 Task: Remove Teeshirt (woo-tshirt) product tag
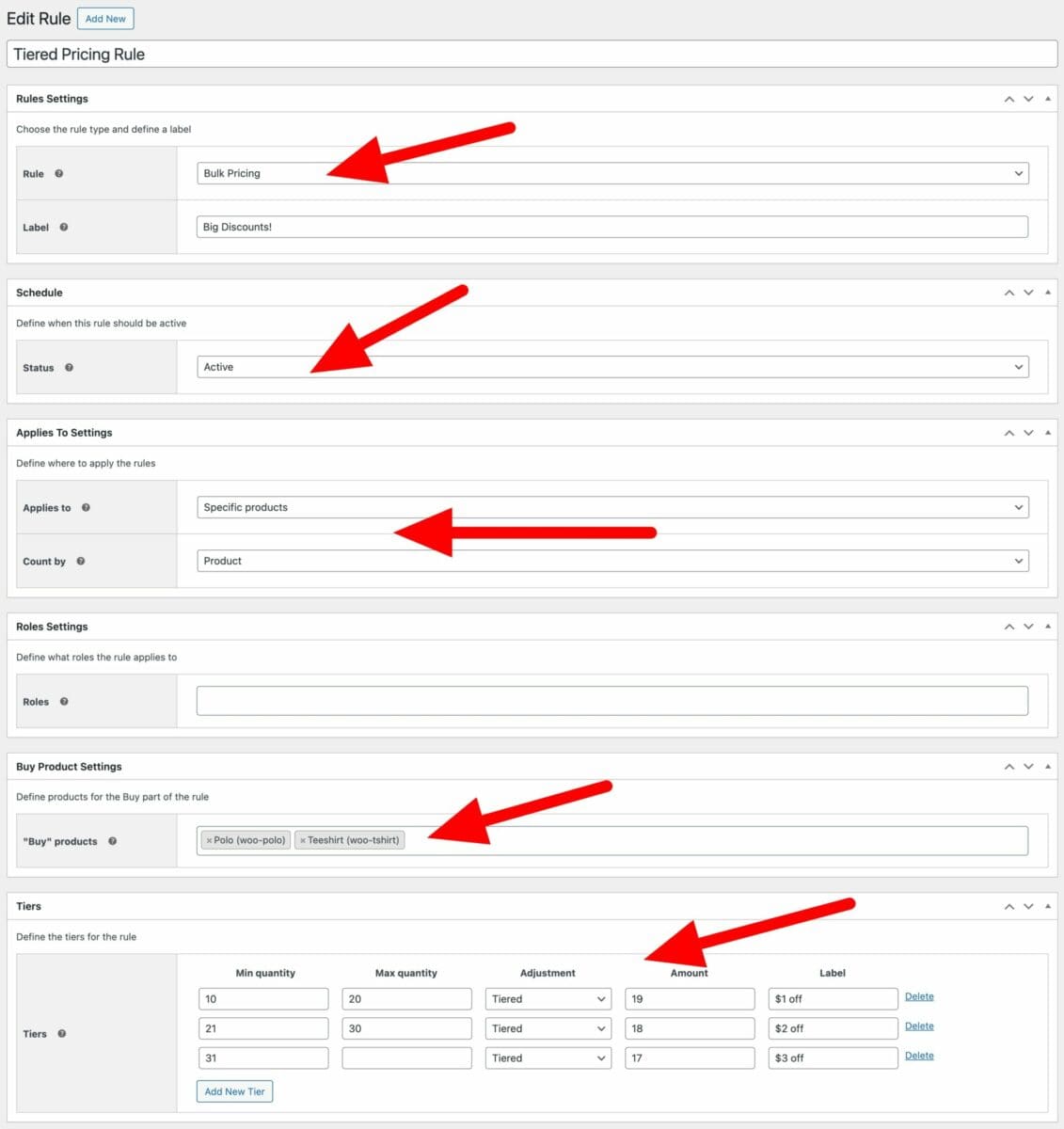point(303,841)
